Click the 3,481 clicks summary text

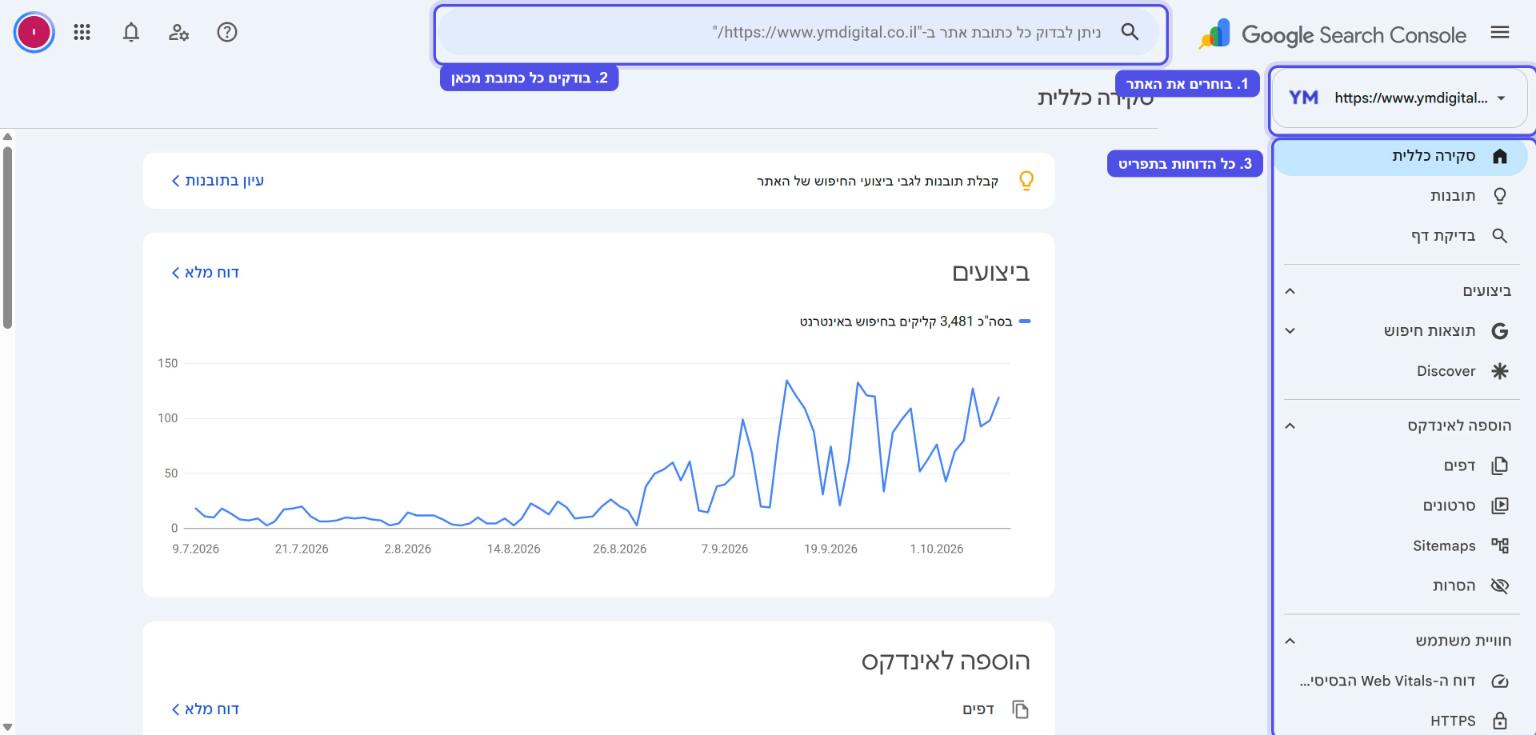click(907, 322)
